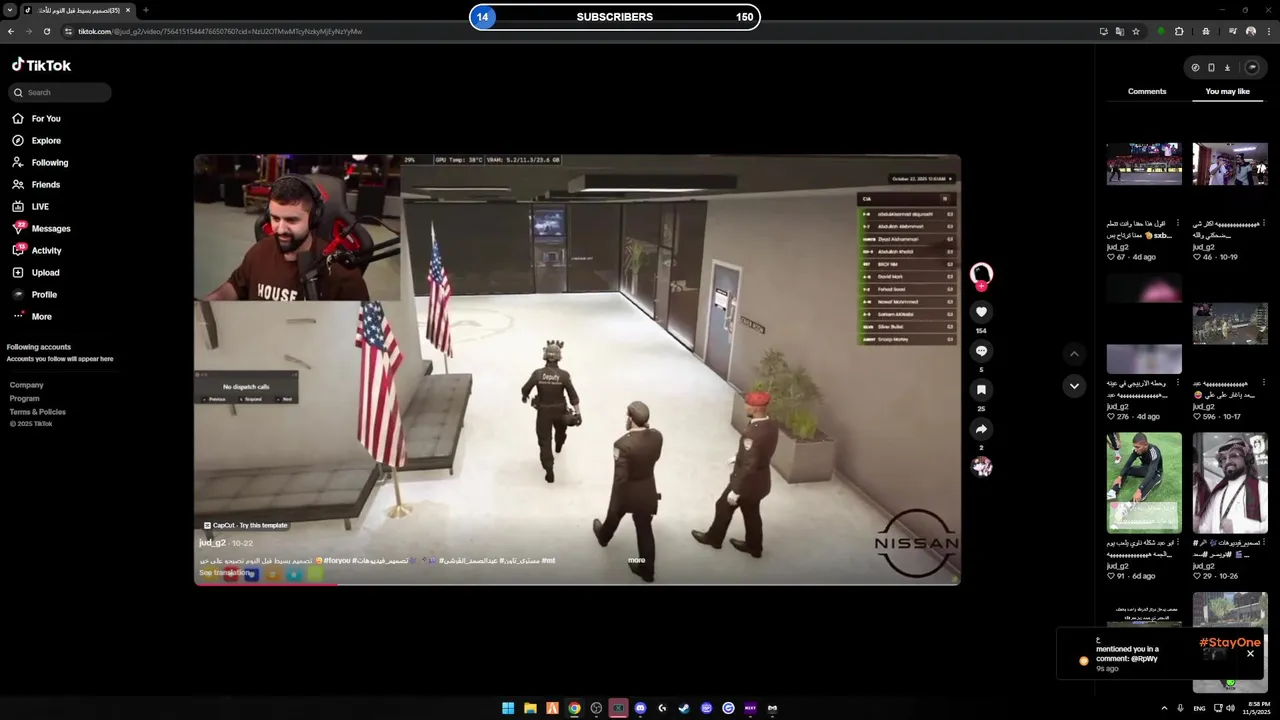Expand the Chrome tab search dropdown
Screen dimensions: 1280x720
9,10
